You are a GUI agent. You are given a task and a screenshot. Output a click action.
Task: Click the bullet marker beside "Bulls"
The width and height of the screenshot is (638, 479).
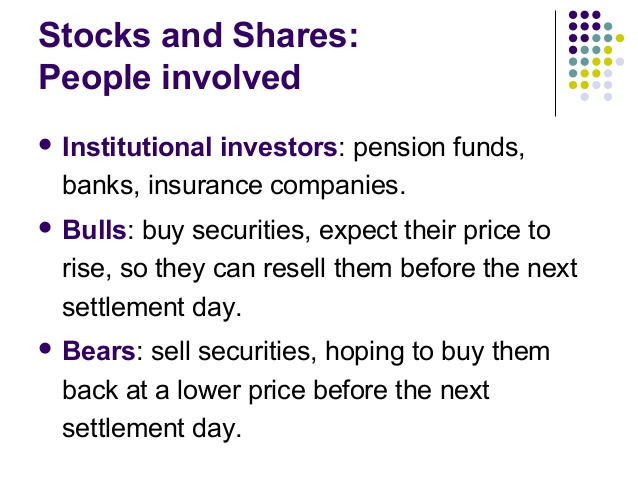pos(45,229)
